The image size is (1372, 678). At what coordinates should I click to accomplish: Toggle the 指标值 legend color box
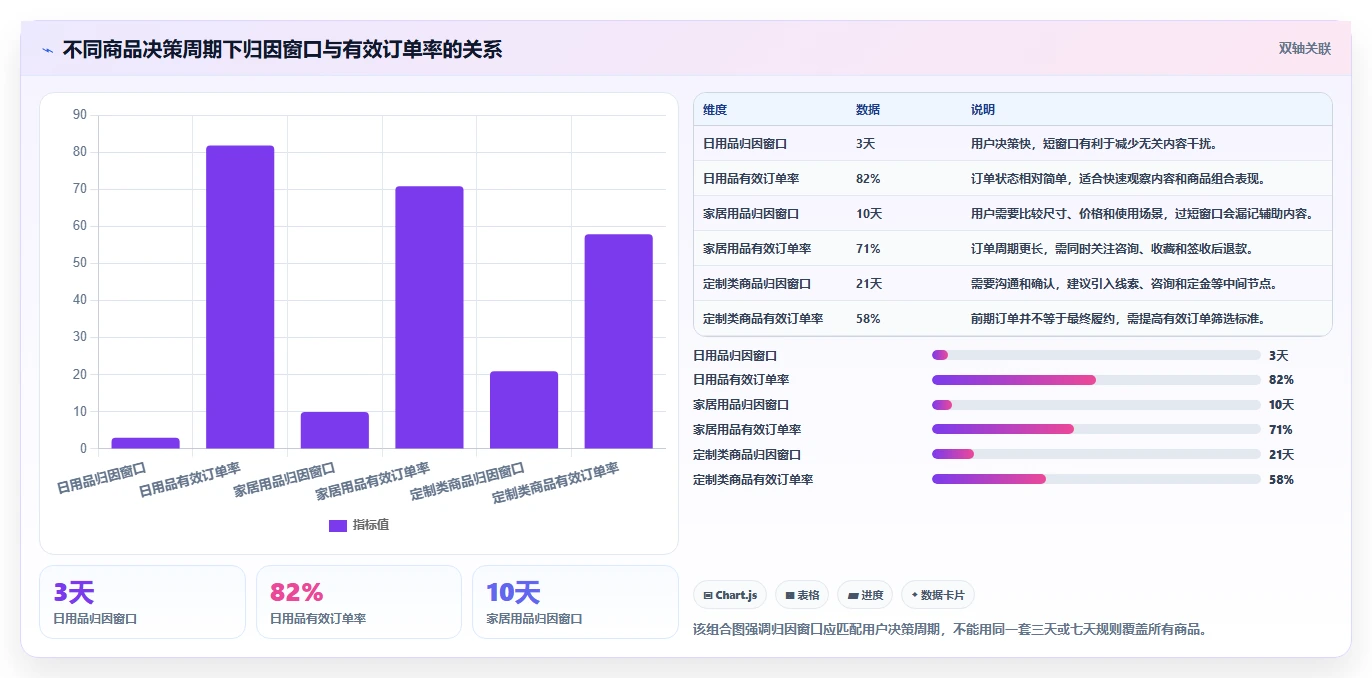coord(338,525)
